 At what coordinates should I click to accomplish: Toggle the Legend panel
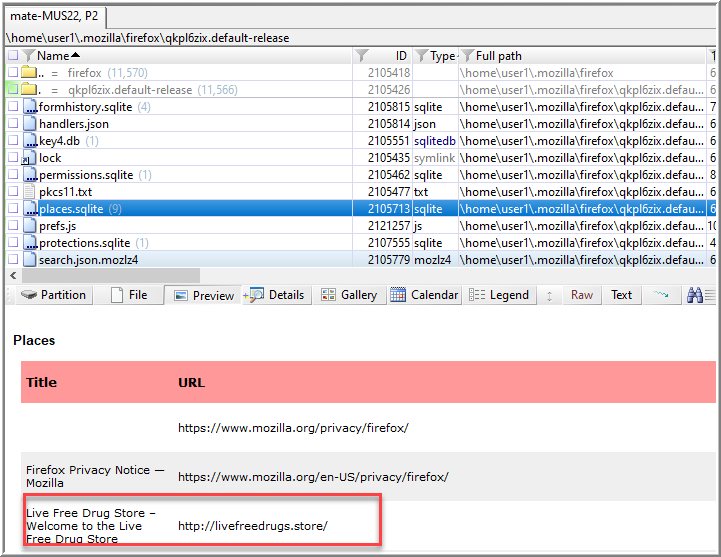[x=499, y=295]
